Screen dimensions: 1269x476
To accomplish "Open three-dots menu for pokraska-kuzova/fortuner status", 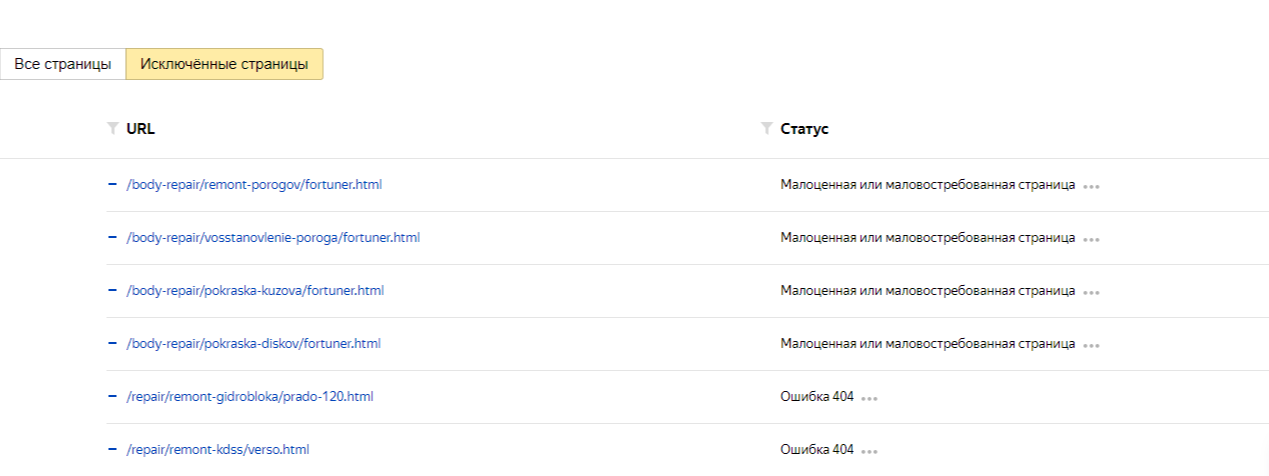I will tap(1091, 292).
